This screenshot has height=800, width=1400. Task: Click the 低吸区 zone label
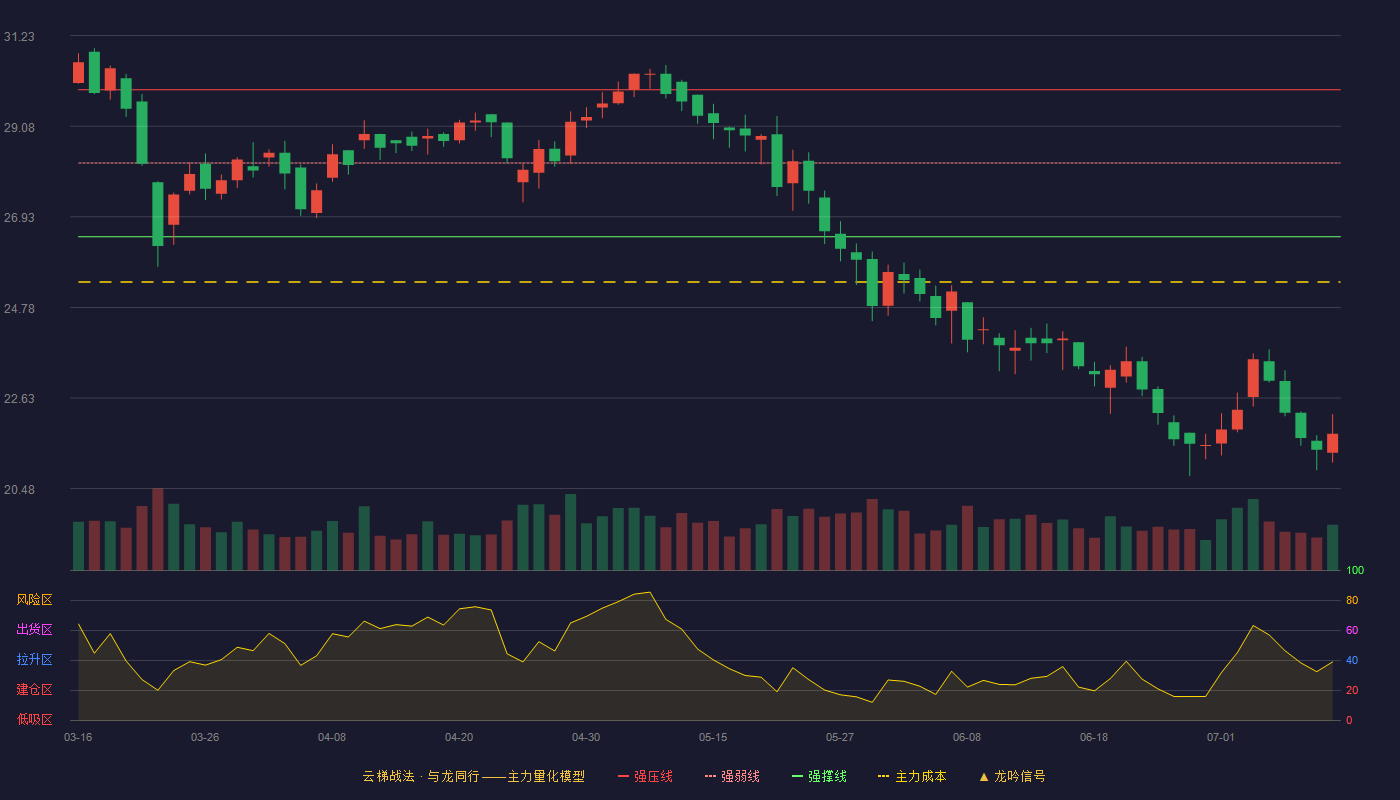[34, 719]
